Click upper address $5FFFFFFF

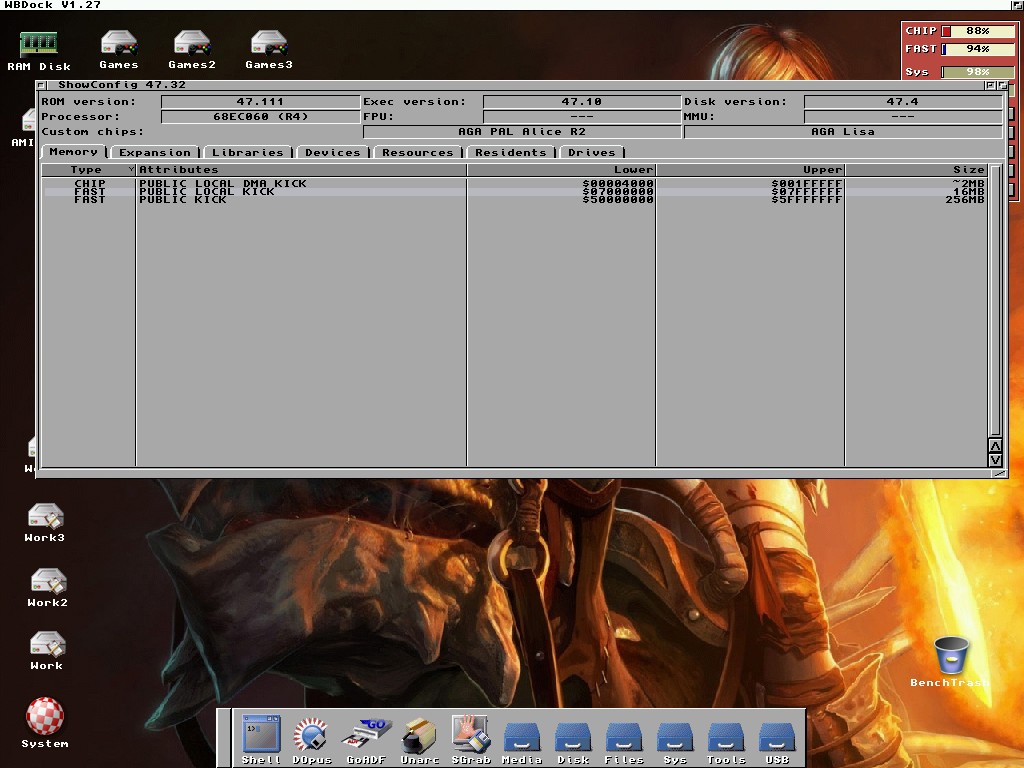pyautogui.click(x=807, y=199)
